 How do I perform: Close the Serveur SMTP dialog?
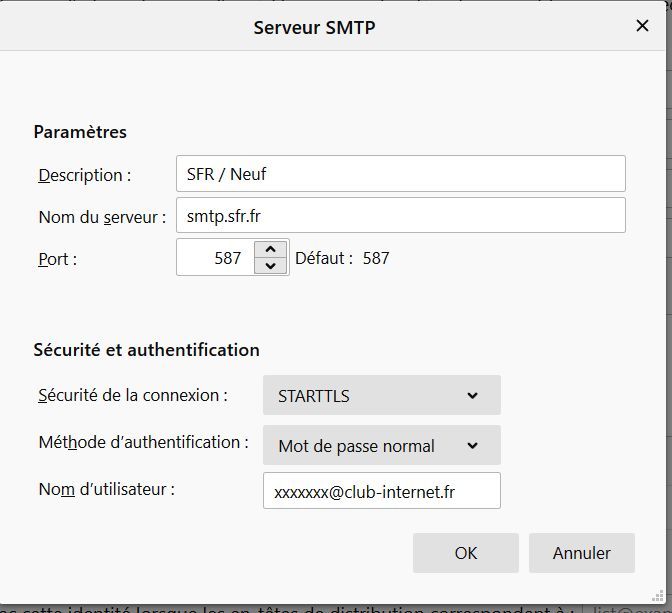coord(643,26)
